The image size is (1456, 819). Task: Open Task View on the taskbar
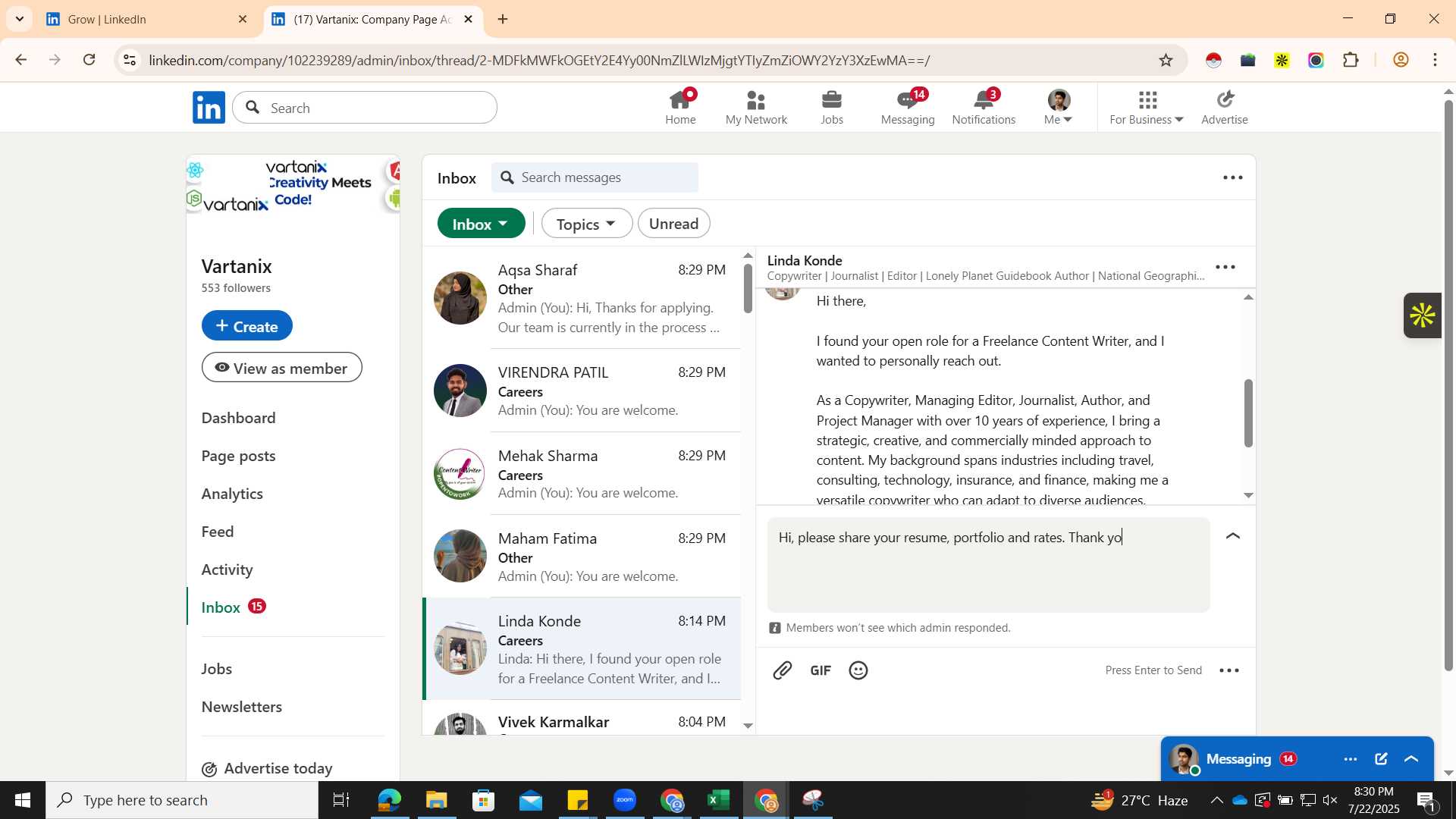click(341, 800)
